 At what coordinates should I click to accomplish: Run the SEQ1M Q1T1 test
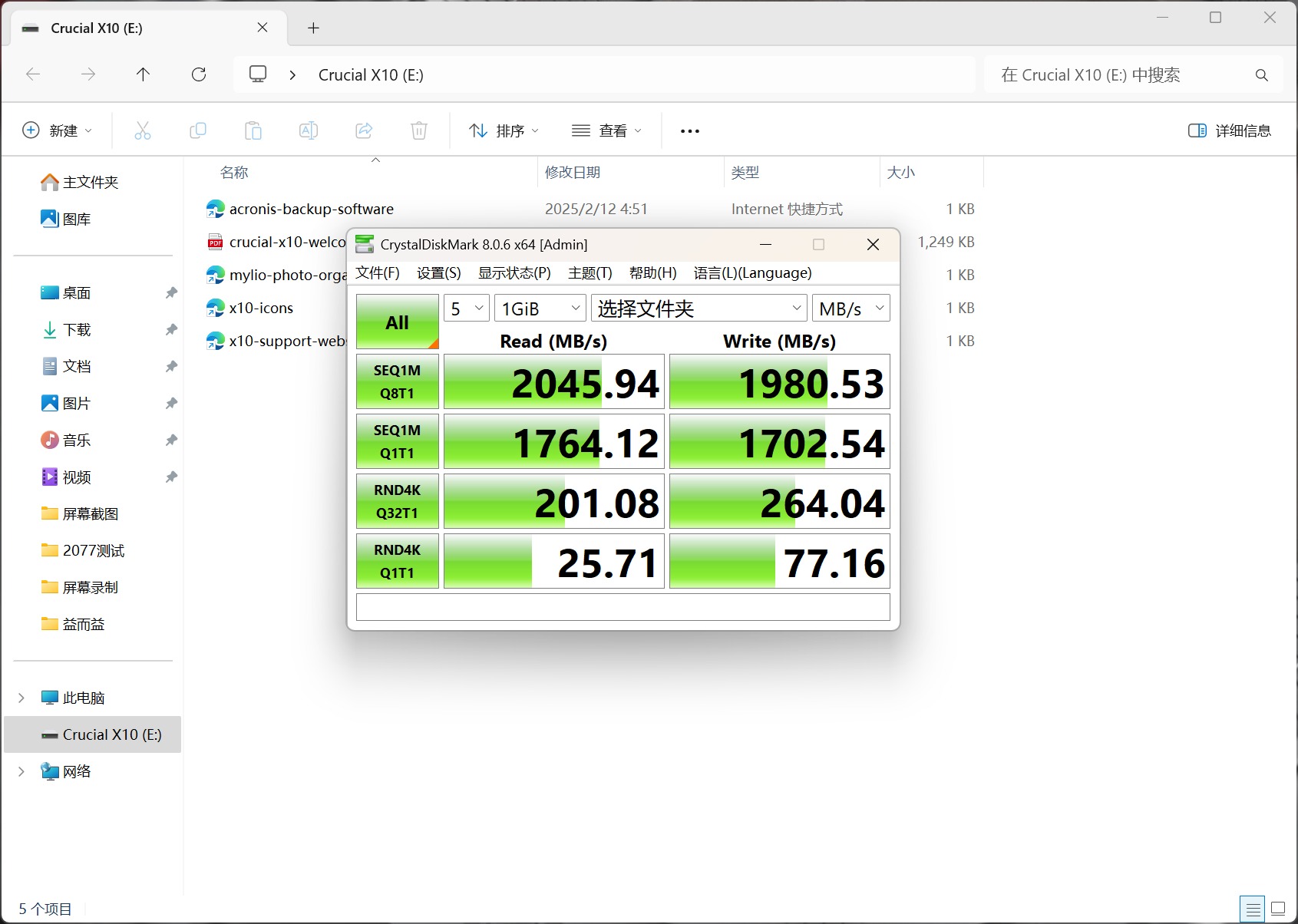(x=398, y=441)
